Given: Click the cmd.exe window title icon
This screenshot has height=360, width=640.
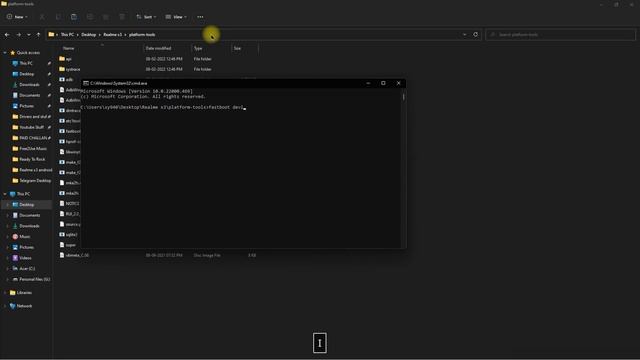Looking at the screenshot, I should click(x=86, y=83).
